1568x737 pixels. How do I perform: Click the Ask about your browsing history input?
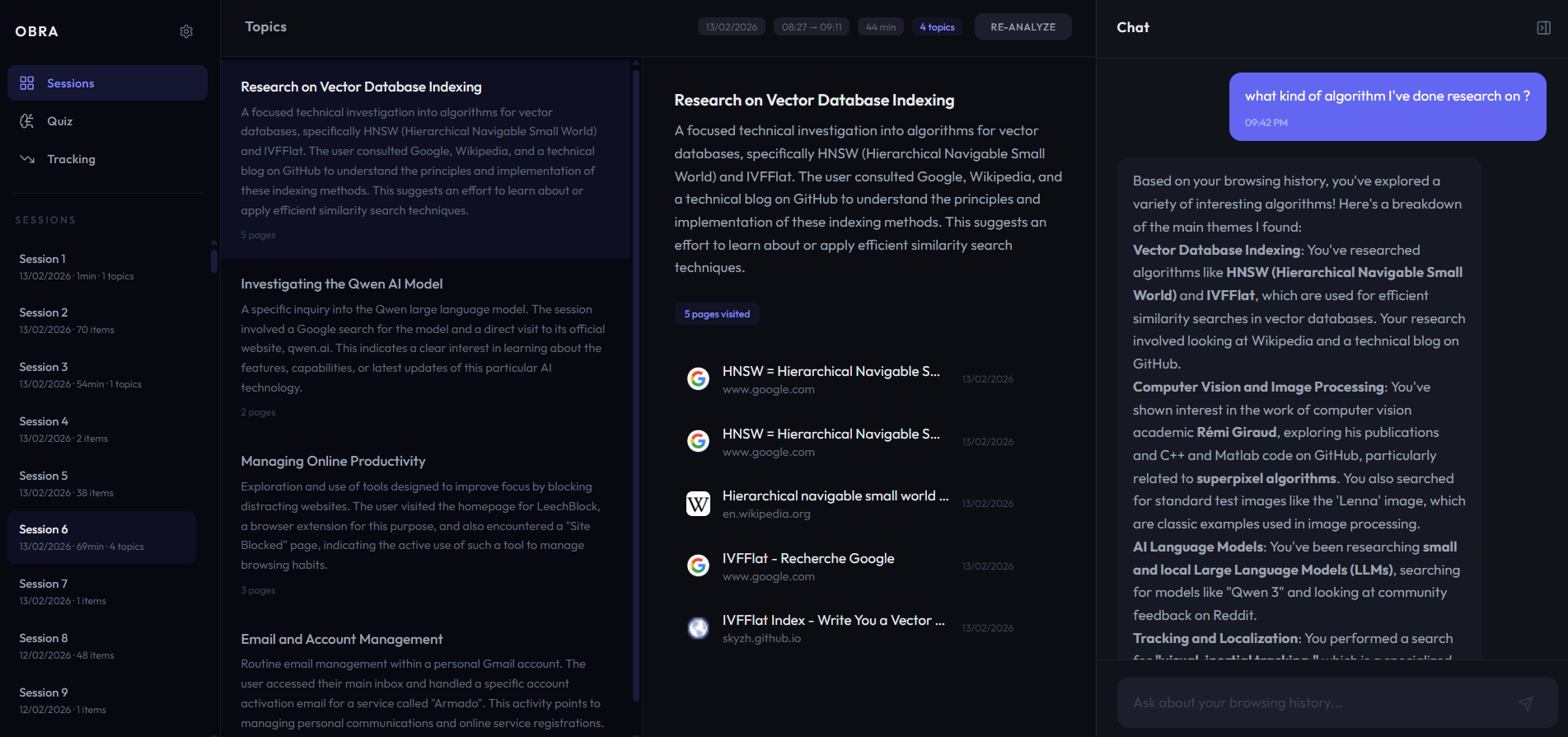tap(1318, 703)
